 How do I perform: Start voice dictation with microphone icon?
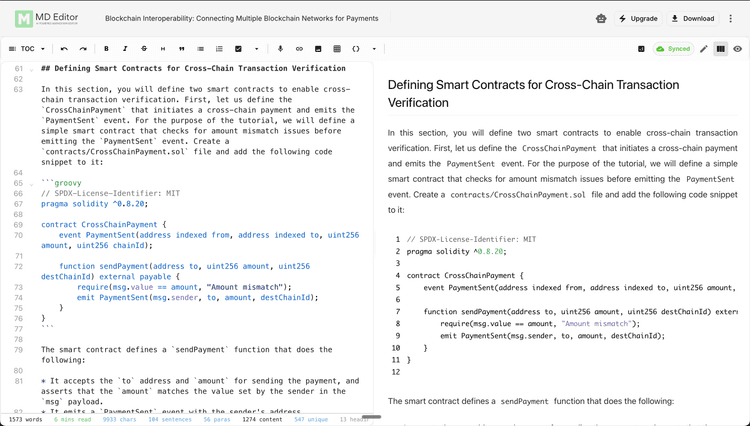click(x=280, y=48)
